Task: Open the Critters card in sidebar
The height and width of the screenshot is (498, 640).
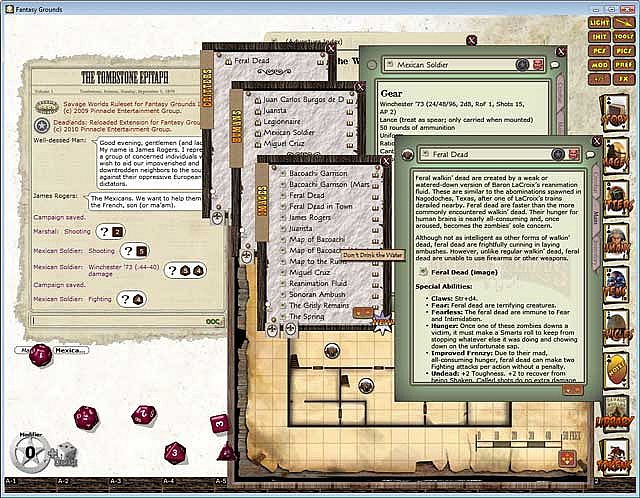Action: [x=616, y=200]
